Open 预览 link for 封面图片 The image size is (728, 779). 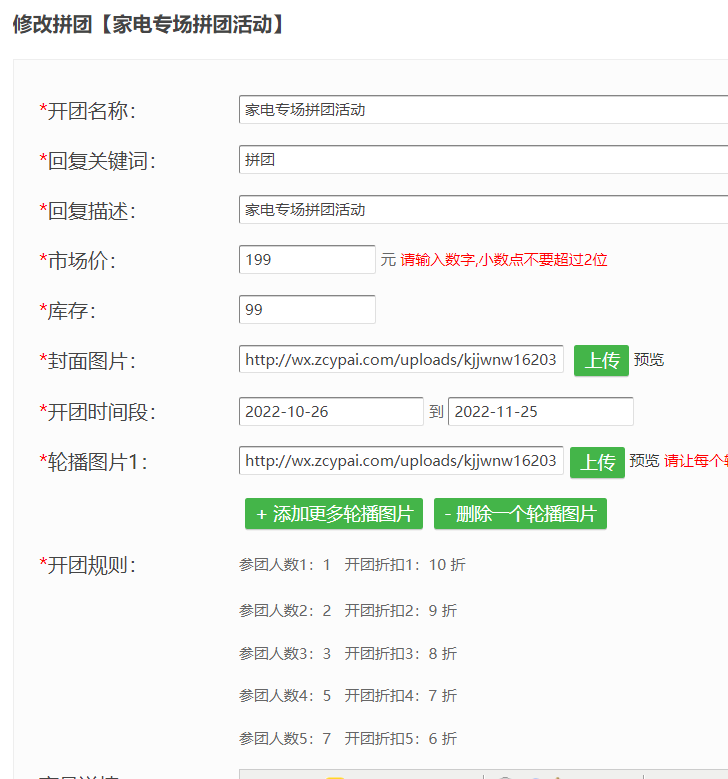(649, 360)
